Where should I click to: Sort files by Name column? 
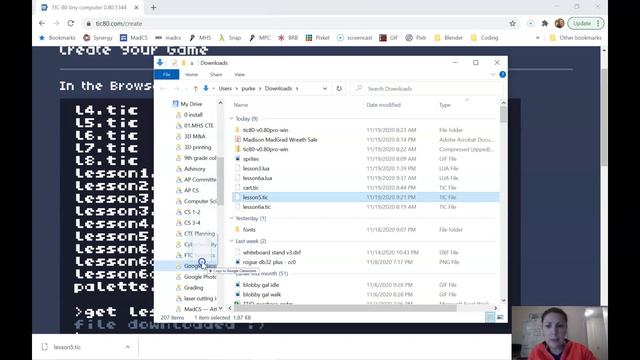pyautogui.click(x=241, y=105)
